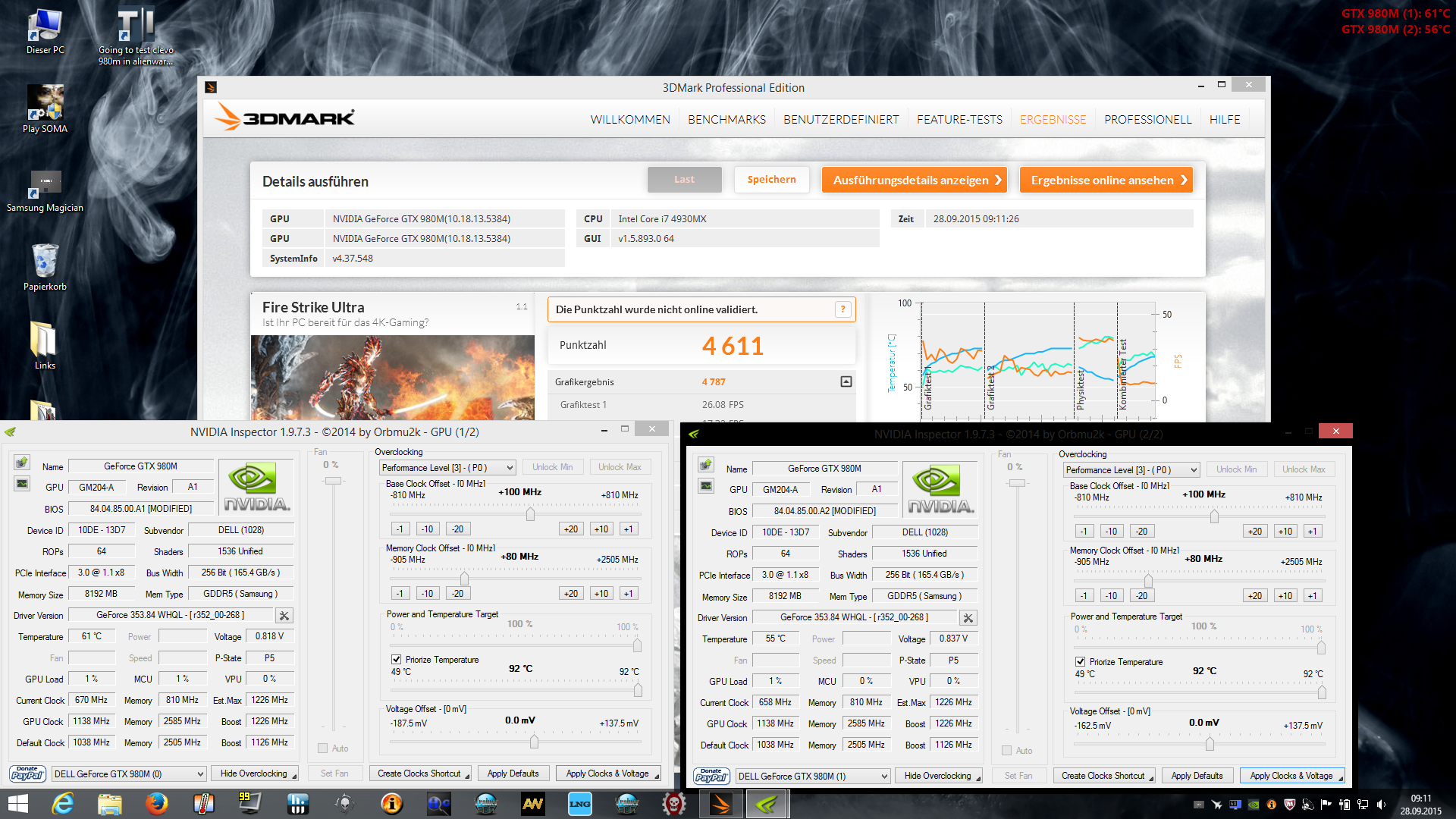Adjust Memory Clock Offset slider in GPU (2/2)
Image resolution: width=1456 pixels, height=819 pixels.
point(1148,581)
